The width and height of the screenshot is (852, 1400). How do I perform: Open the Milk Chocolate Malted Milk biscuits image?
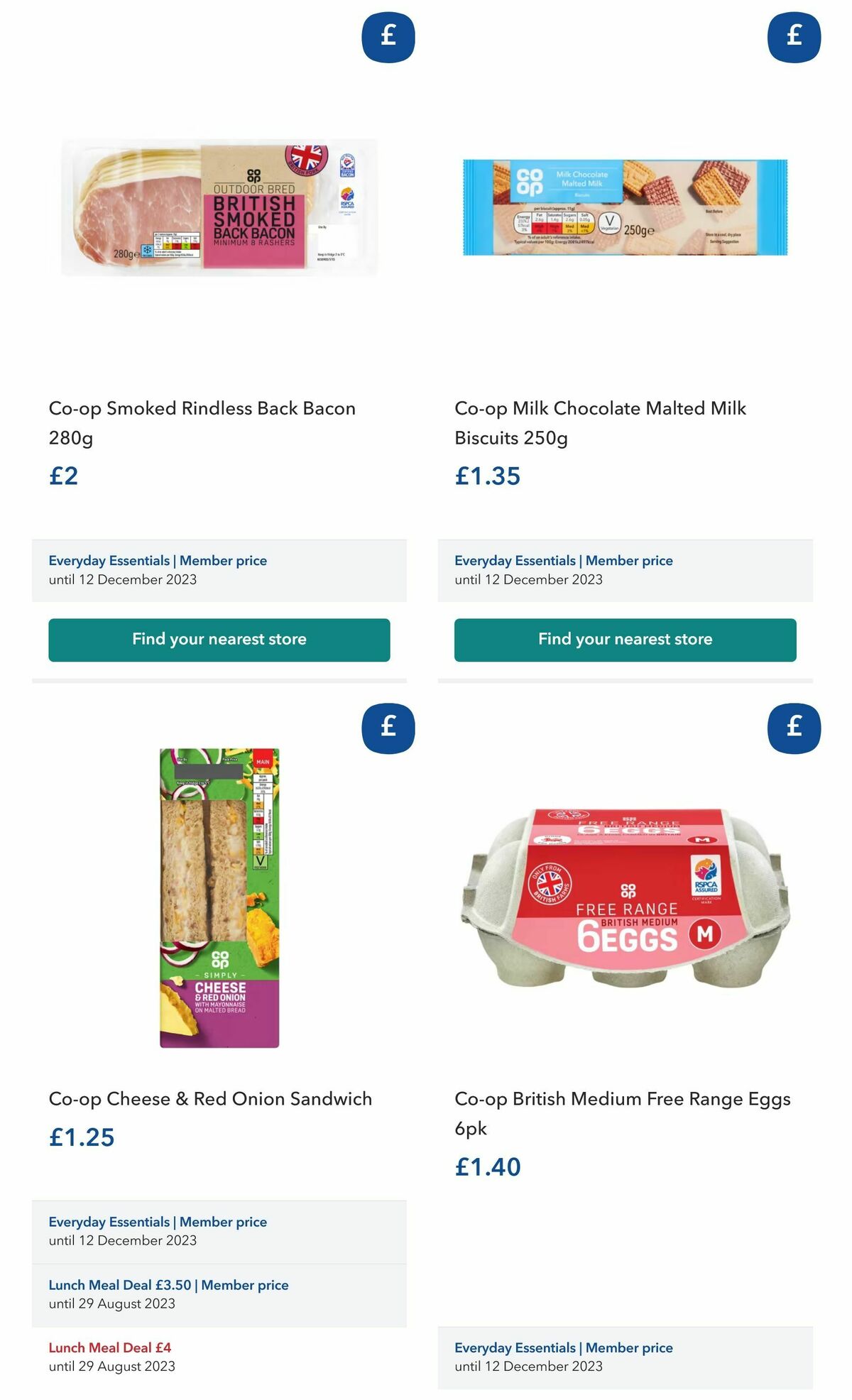click(624, 206)
